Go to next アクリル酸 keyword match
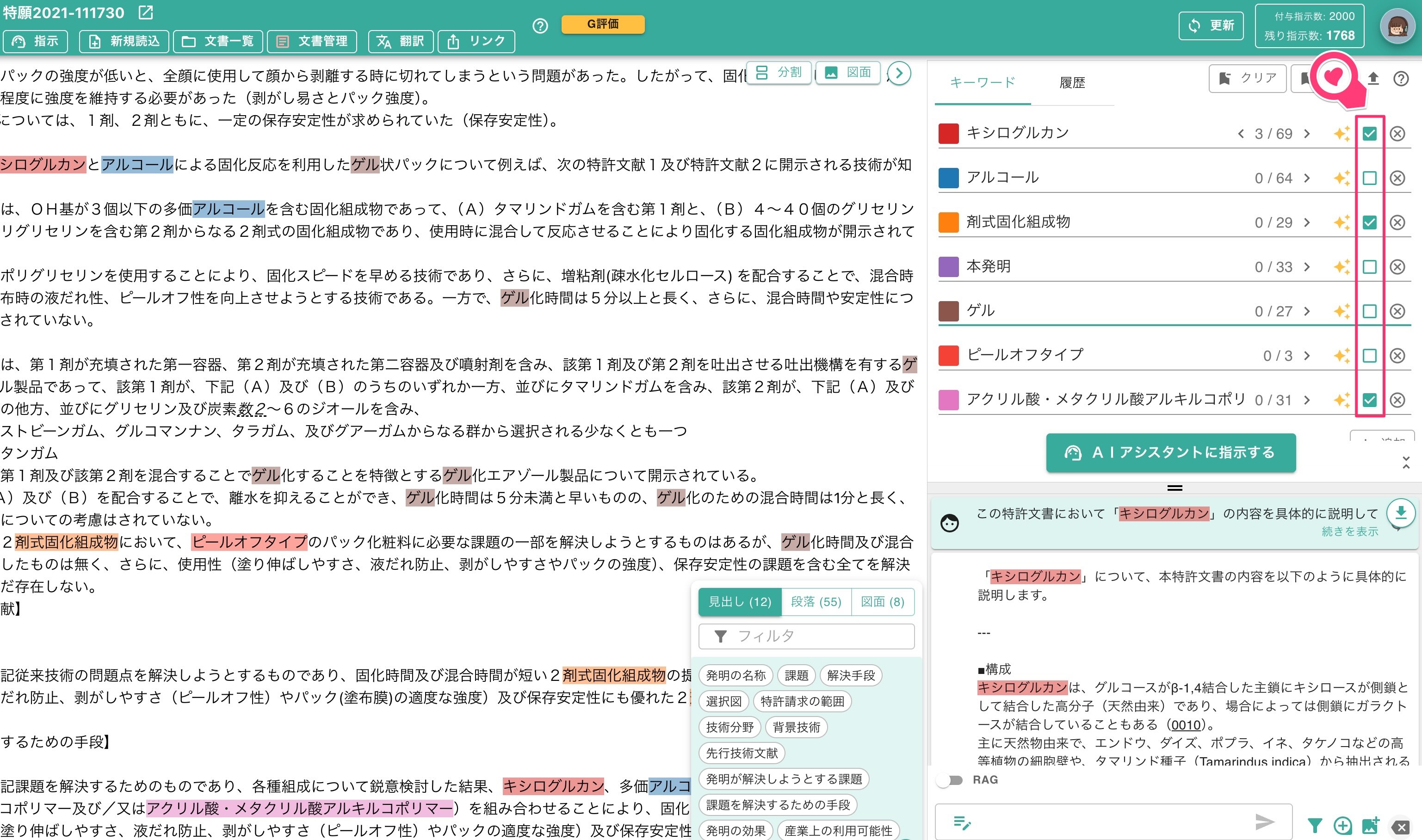Viewport: 1422px width, 840px height. click(1306, 400)
